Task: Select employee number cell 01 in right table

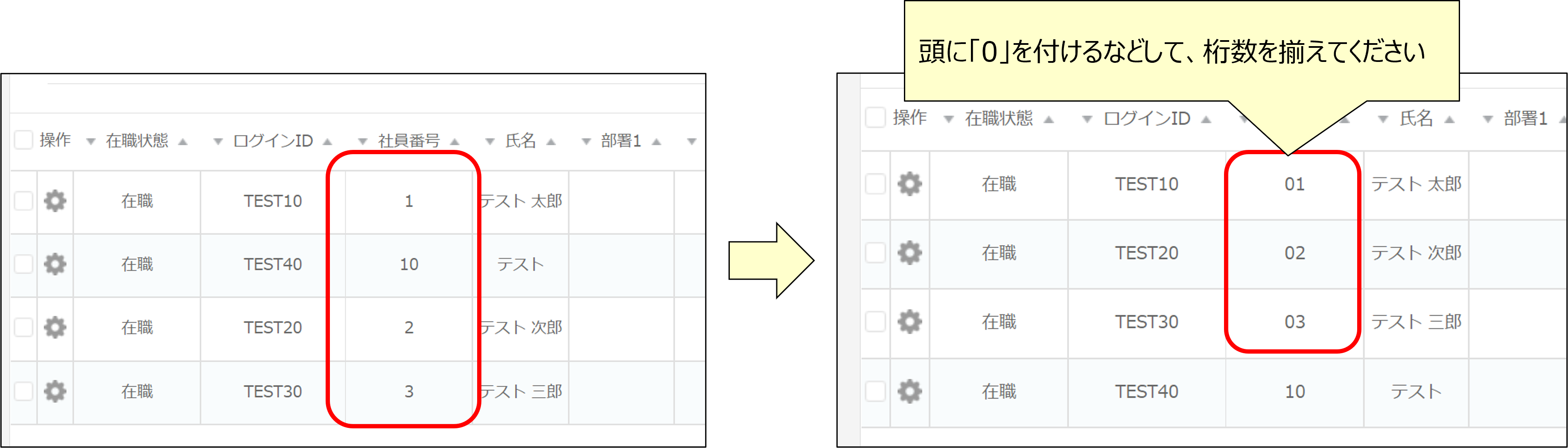Action: coord(1294,184)
